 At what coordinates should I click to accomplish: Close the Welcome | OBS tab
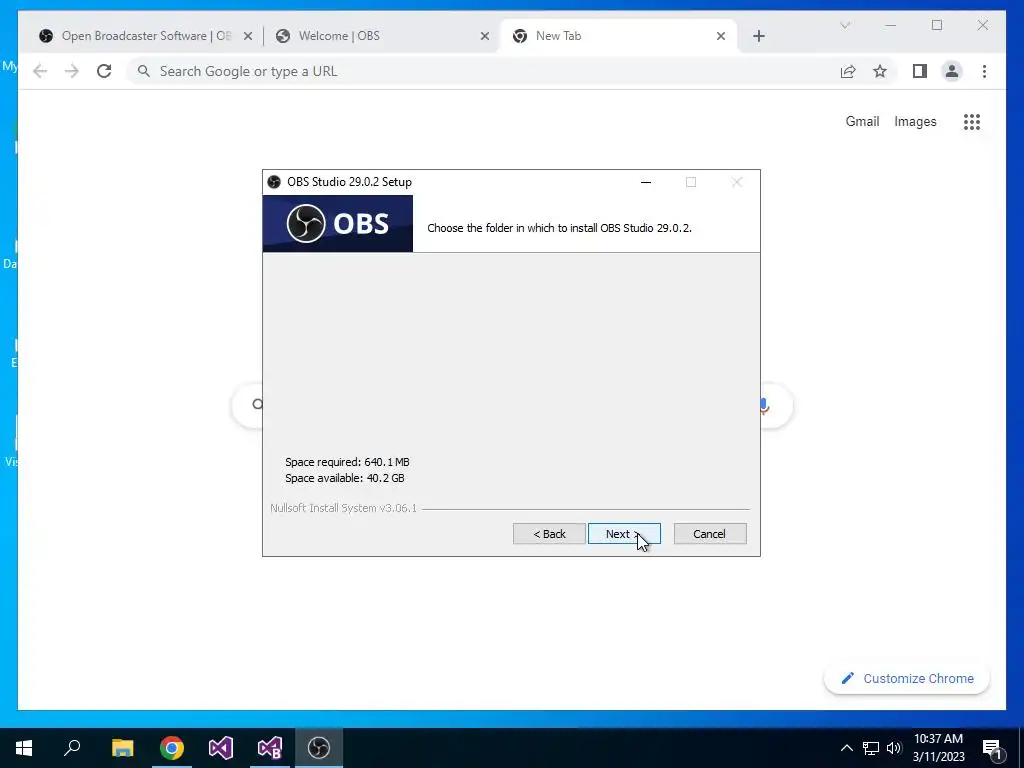[x=485, y=37]
